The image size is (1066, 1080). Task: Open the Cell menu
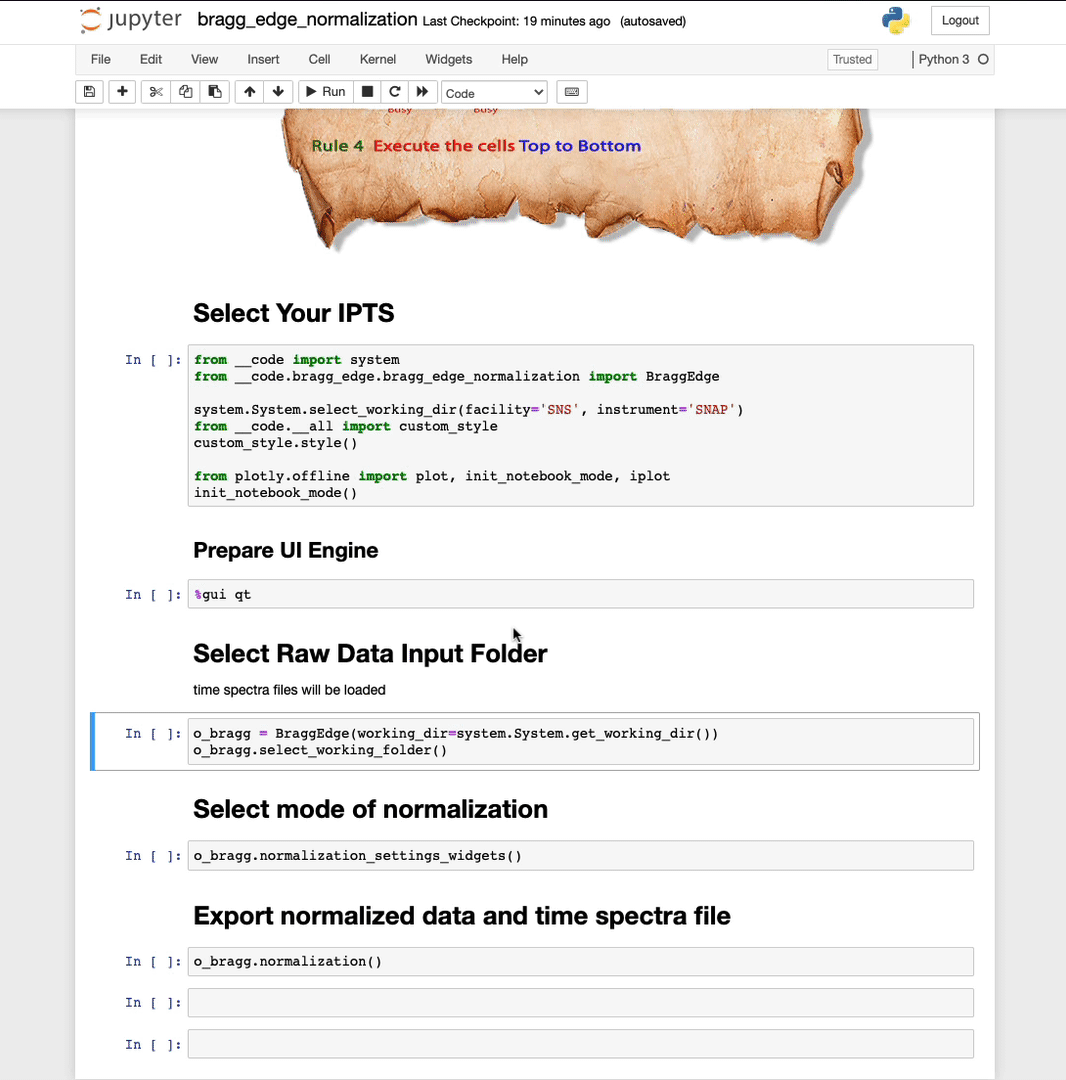click(x=319, y=59)
